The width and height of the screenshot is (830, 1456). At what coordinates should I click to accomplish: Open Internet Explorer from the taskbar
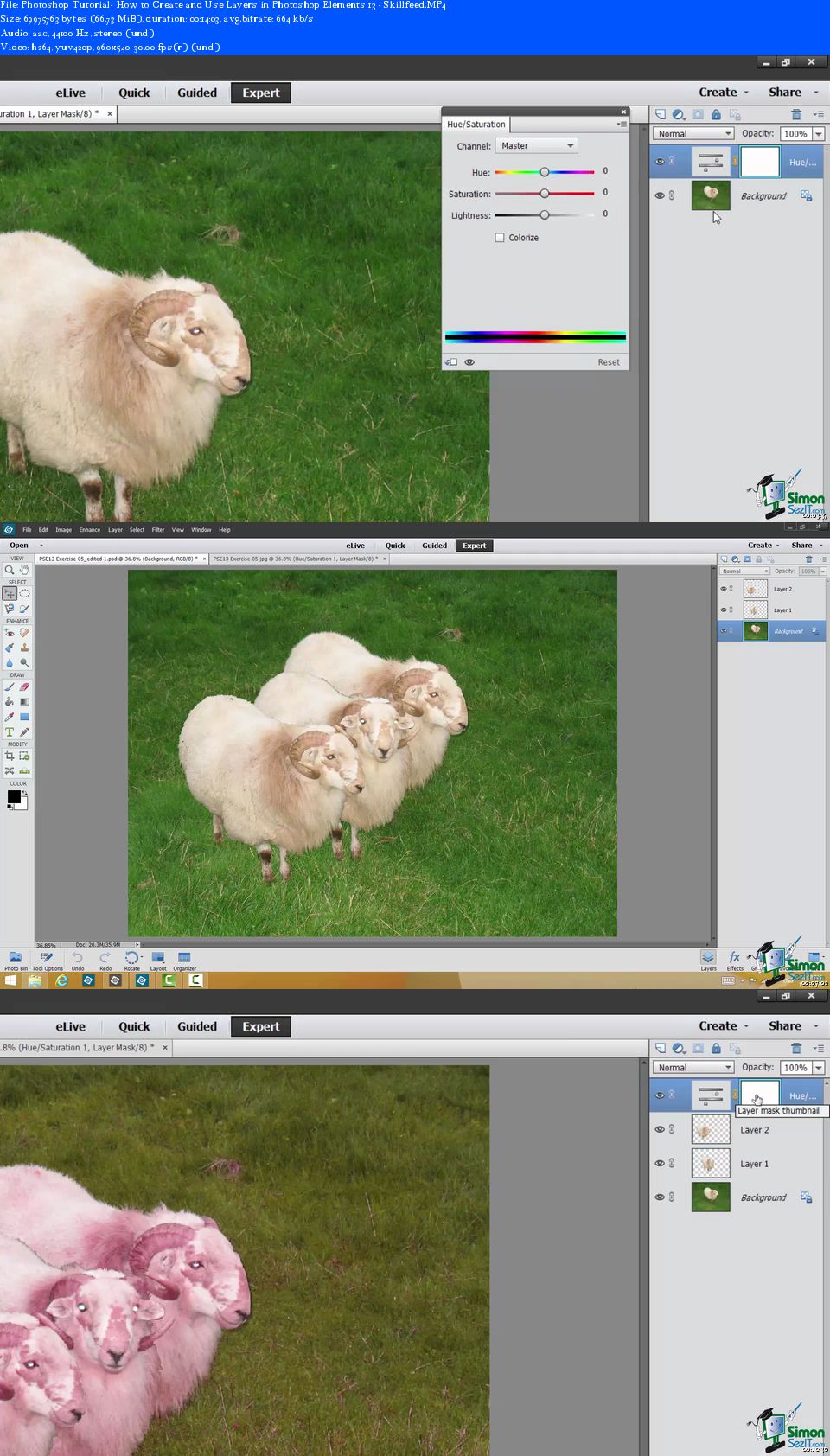point(61,980)
